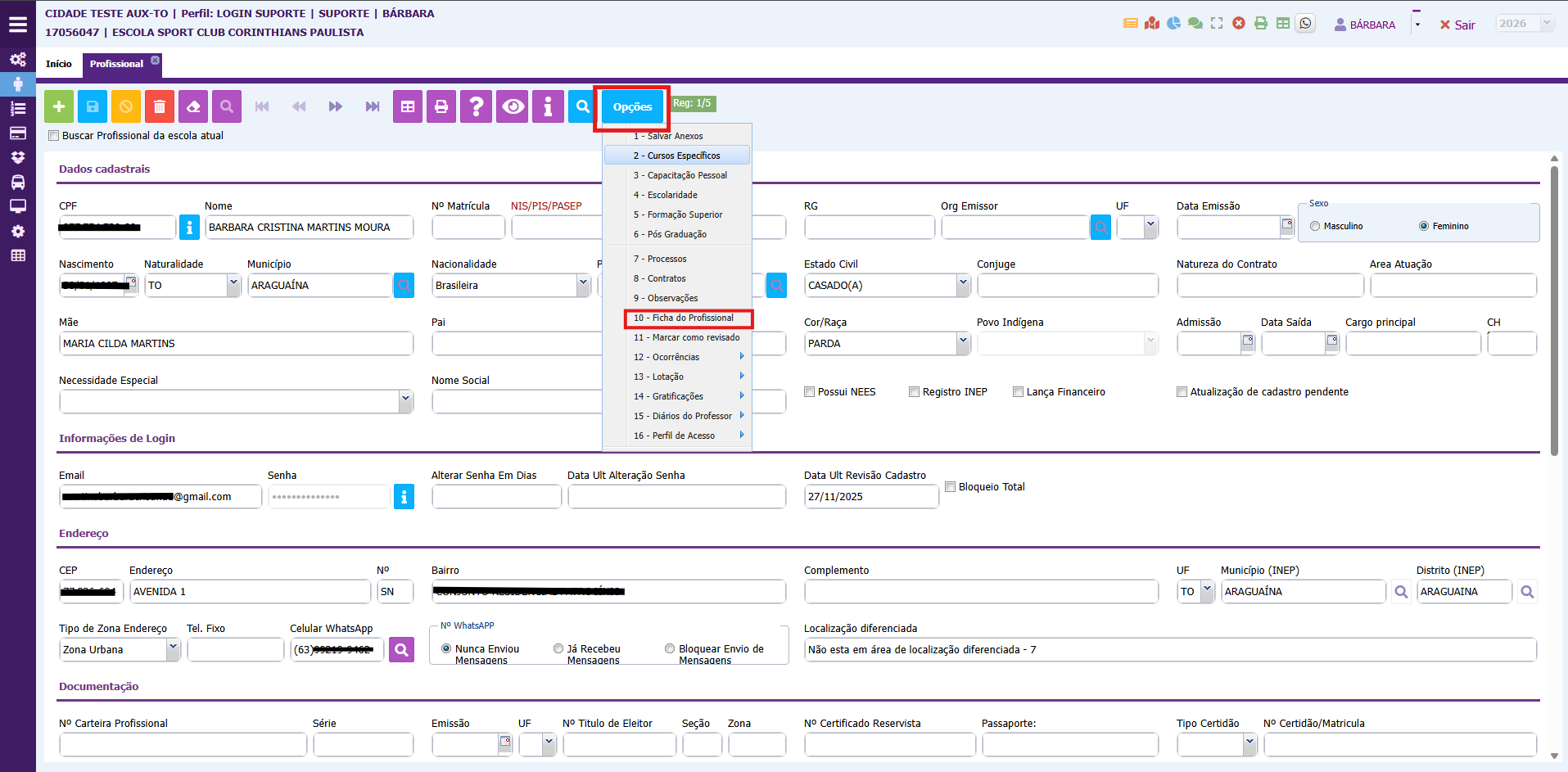Click the Sair logout link
The height and width of the screenshot is (772, 1568).
tap(1457, 25)
